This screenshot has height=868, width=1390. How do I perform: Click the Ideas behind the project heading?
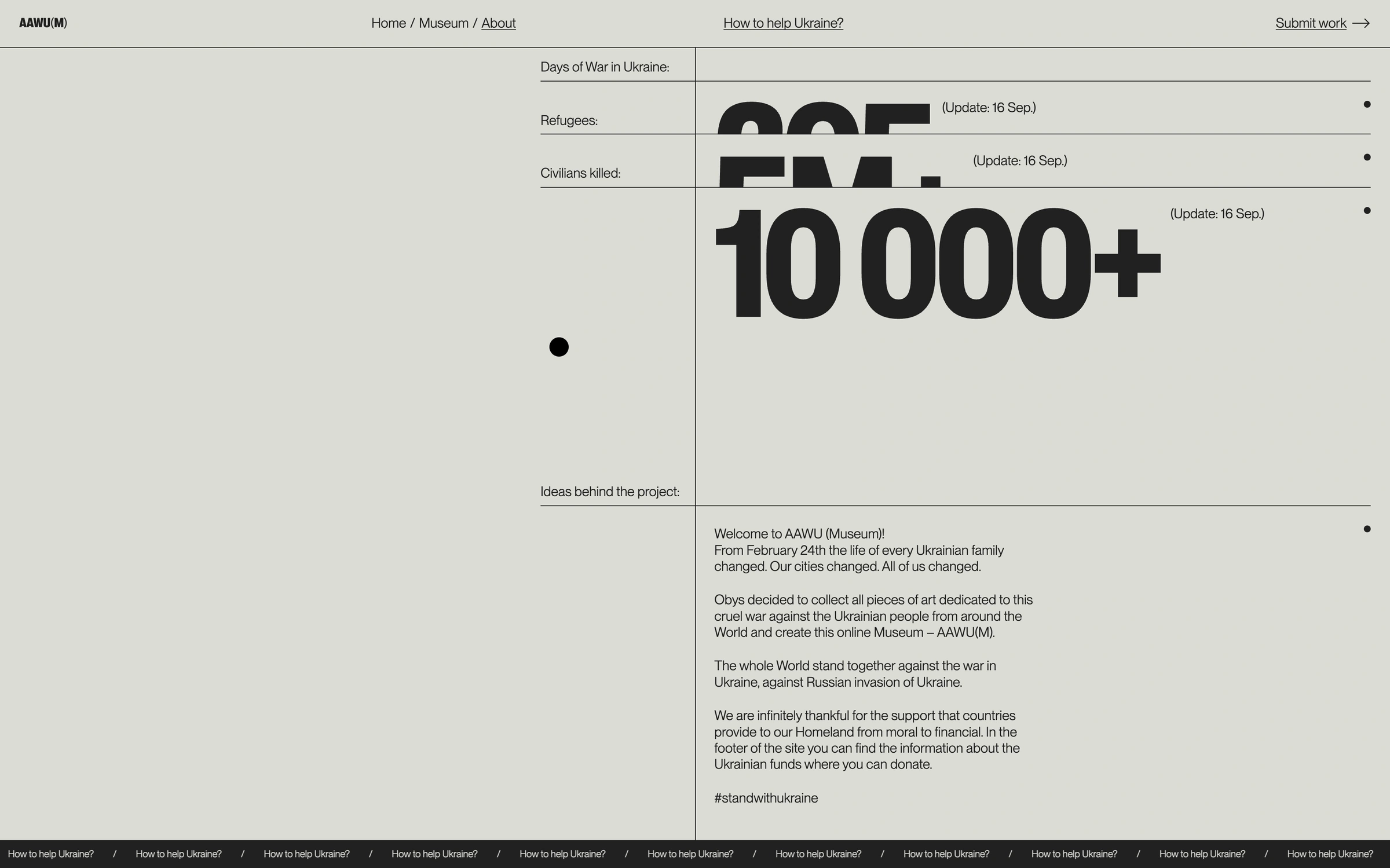[x=609, y=492]
